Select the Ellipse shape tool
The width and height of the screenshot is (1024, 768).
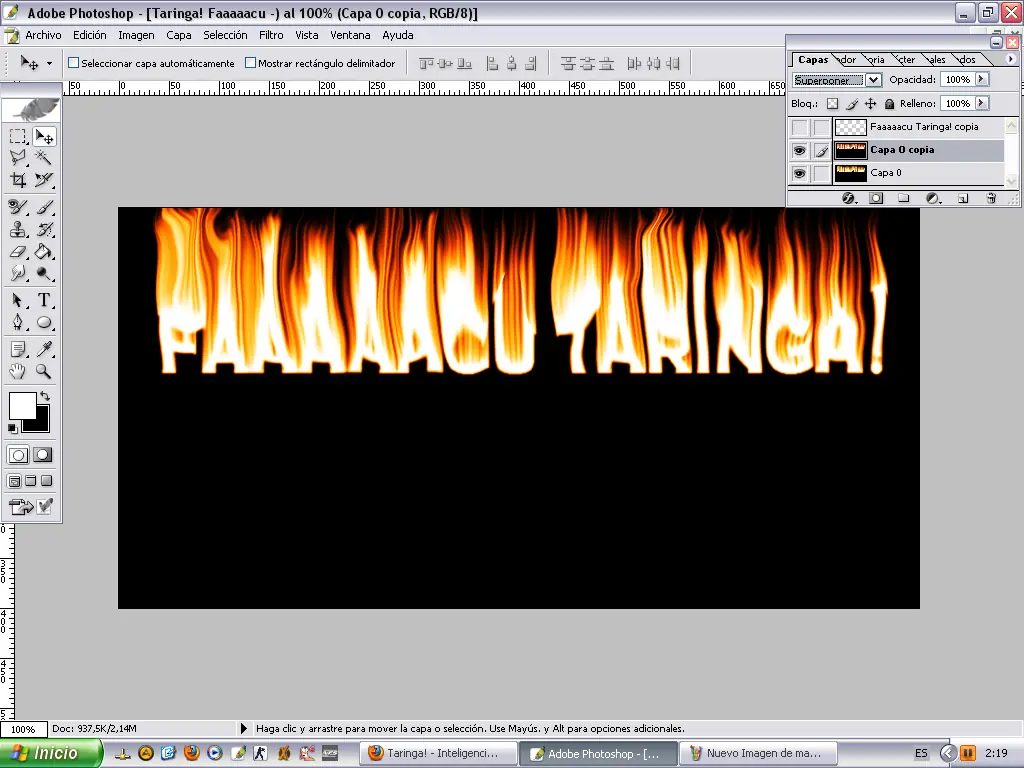point(44,322)
